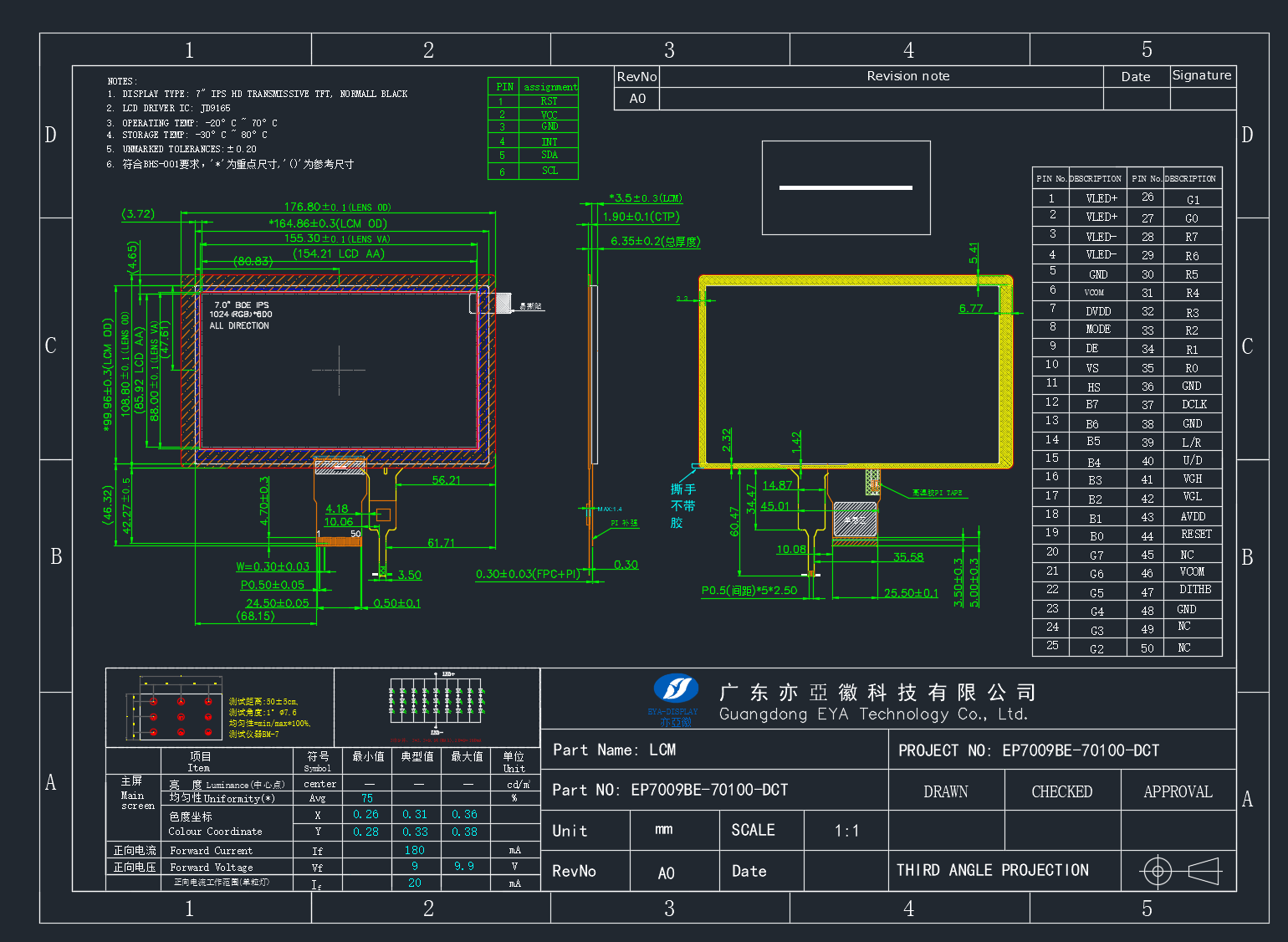This screenshot has width=1288, height=942.
Task: Click the "APPROVAL" title block cell
Action: tap(1178, 791)
